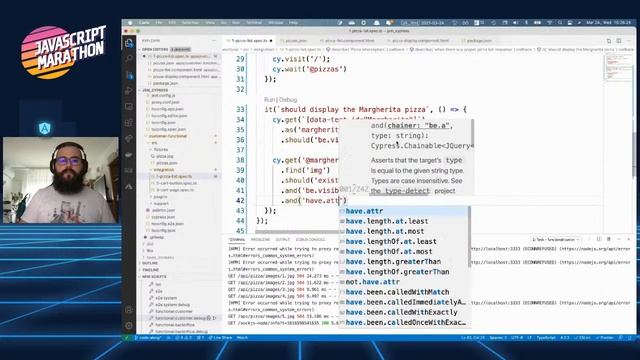Click the e2e:system npm script entry
Image resolution: width=640 pixels, height=360 pixels.
click(166, 298)
